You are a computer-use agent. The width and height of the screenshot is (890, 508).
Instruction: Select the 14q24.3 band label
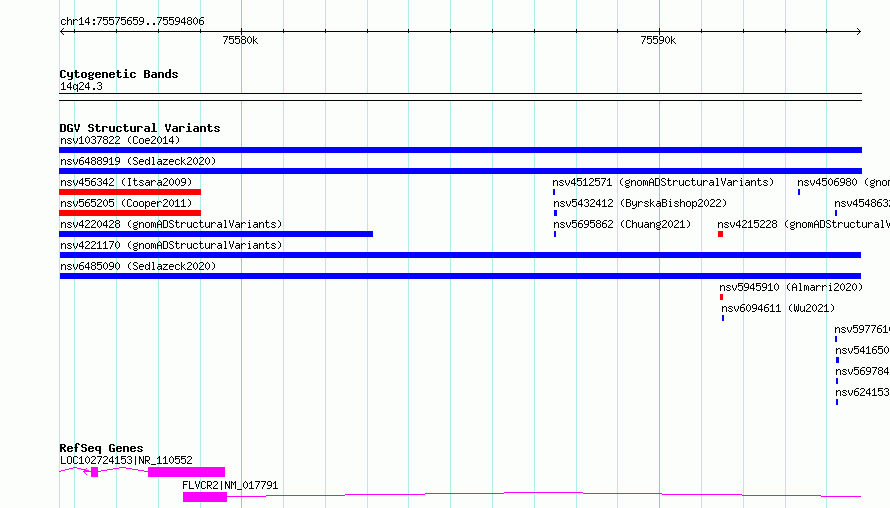coord(81,86)
